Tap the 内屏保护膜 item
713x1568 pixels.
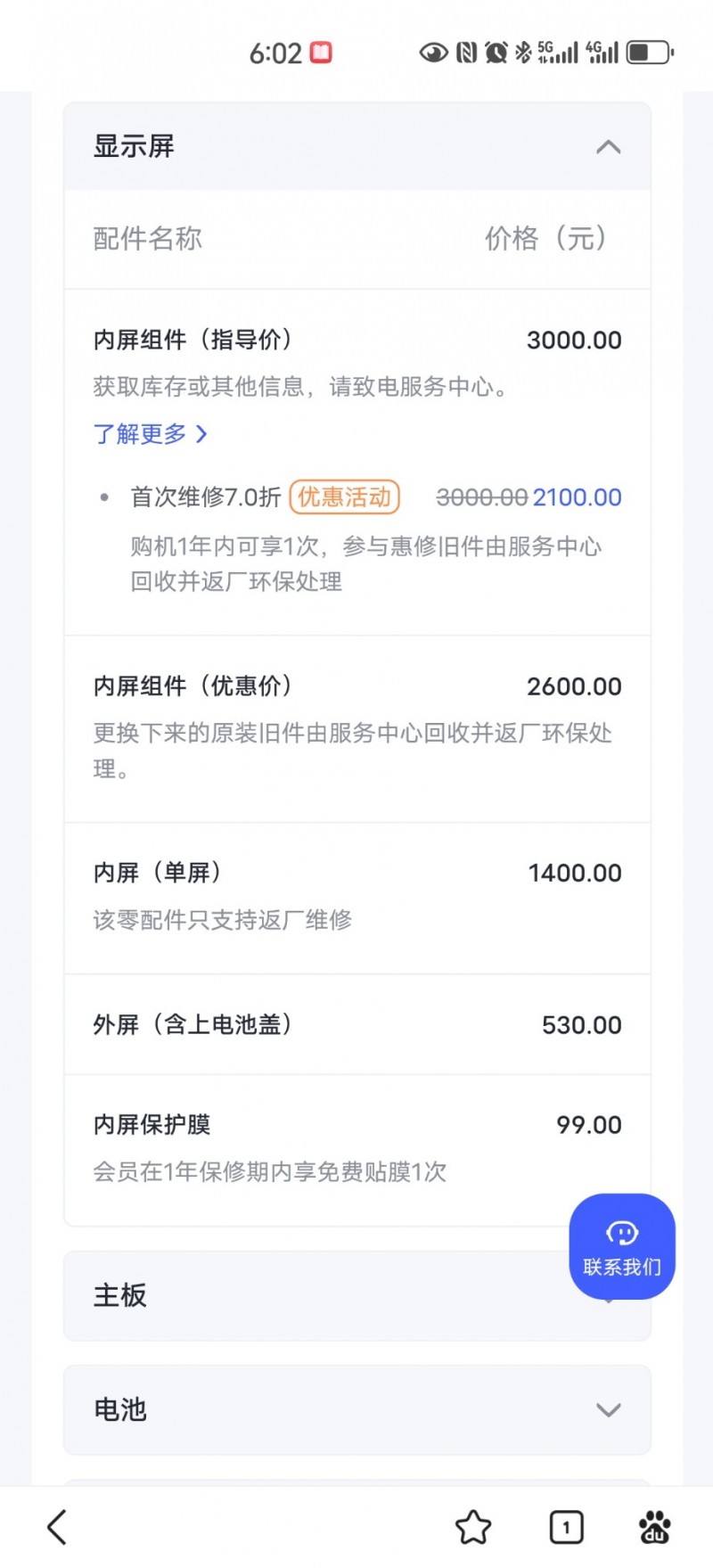click(x=152, y=1125)
